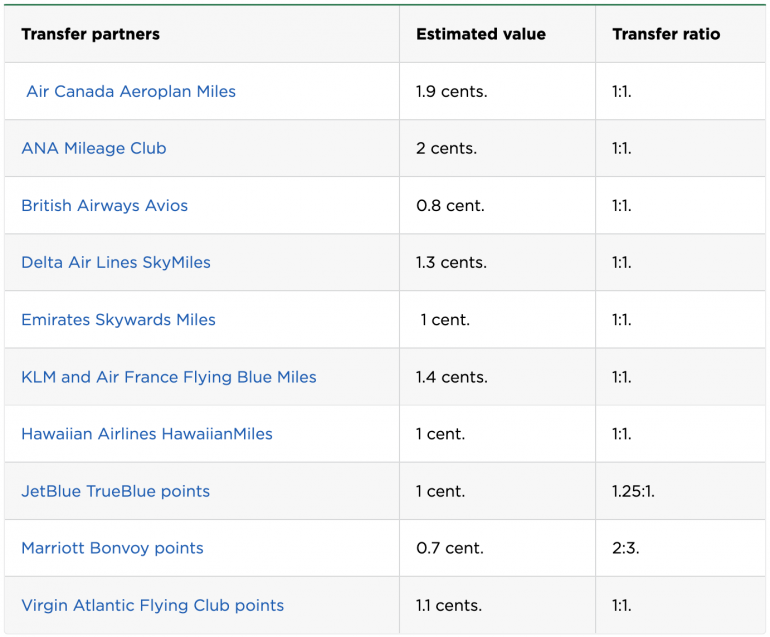Click the 1.4 cents value cell

coord(452,377)
